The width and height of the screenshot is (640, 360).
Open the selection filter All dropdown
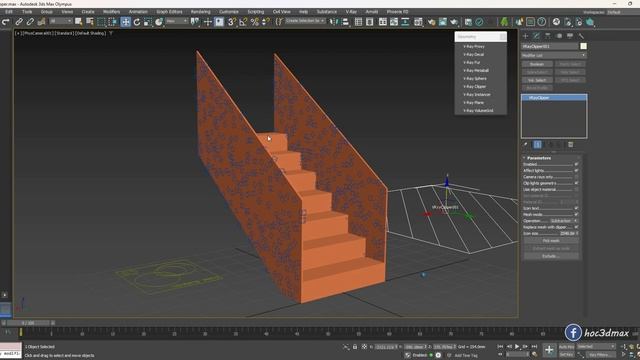pyautogui.click(x=60, y=21)
